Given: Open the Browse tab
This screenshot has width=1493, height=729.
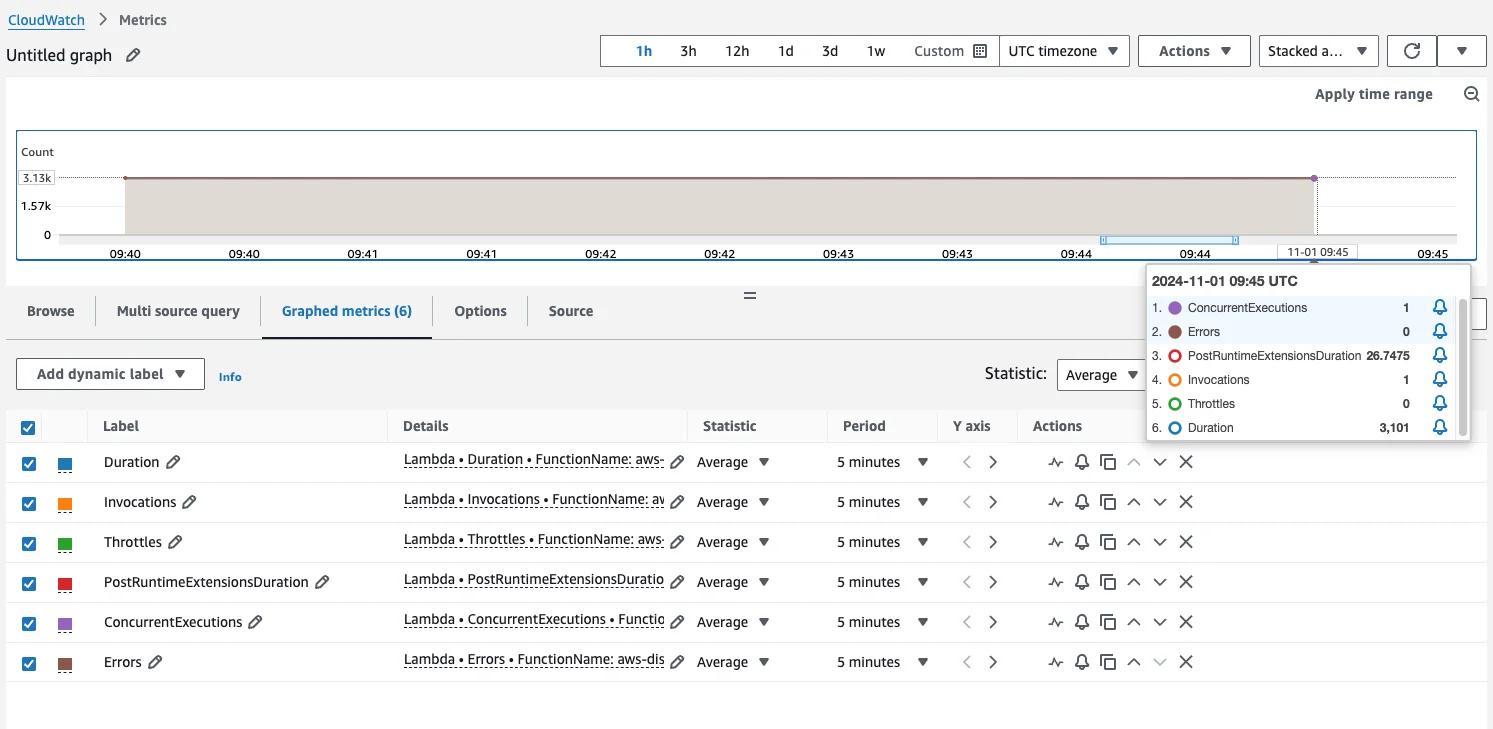Looking at the screenshot, I should tap(49, 311).
